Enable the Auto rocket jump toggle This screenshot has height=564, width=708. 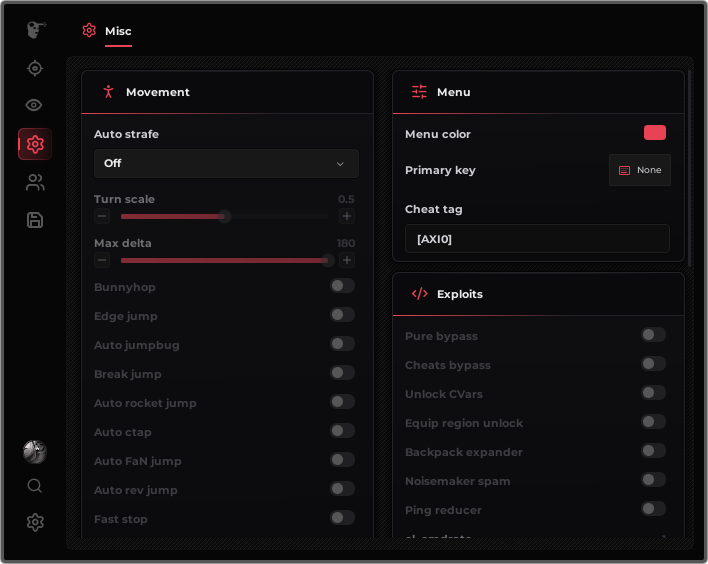[342, 402]
